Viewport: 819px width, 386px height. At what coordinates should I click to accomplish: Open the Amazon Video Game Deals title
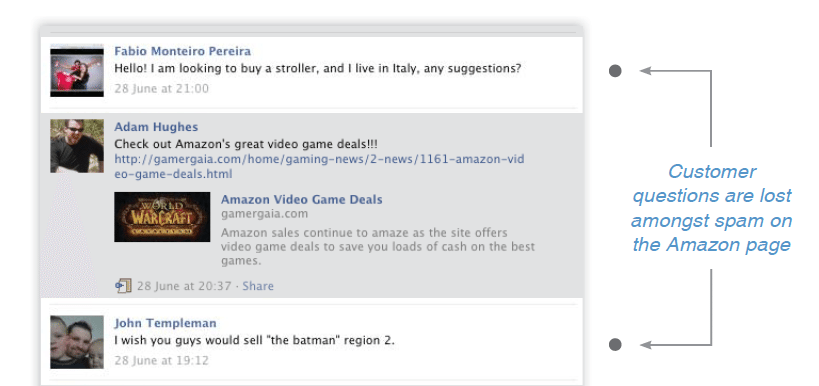pos(301,200)
